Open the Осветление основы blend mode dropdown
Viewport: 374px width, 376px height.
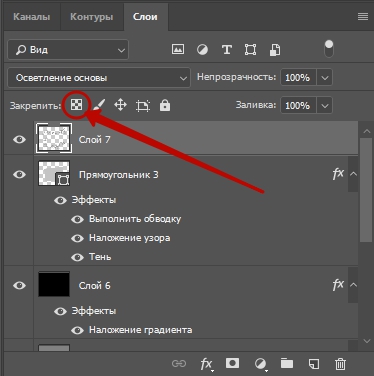click(99, 78)
